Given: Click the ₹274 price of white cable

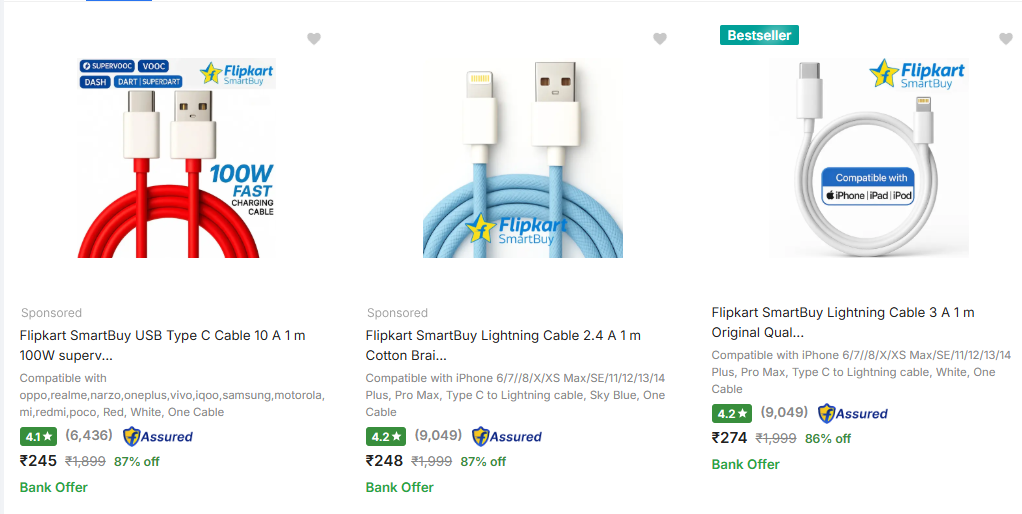Looking at the screenshot, I should coord(729,438).
